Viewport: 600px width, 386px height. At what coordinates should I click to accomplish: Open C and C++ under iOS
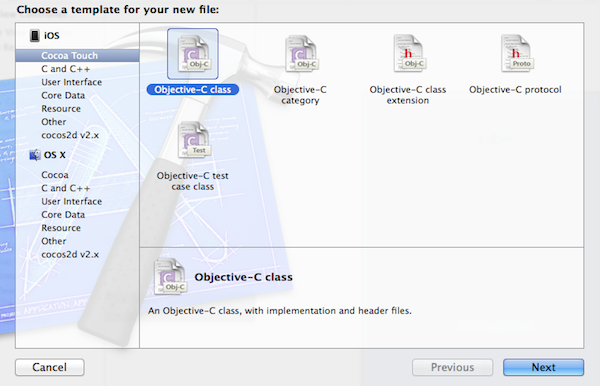[x=65, y=69]
